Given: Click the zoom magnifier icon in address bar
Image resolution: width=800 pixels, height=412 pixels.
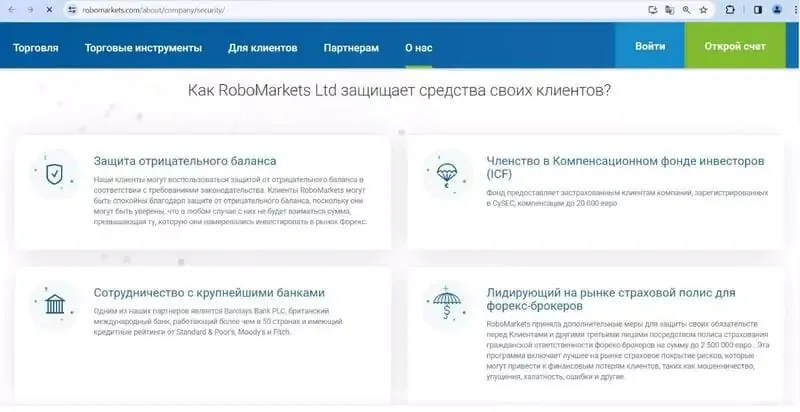Looking at the screenshot, I should point(686,10).
